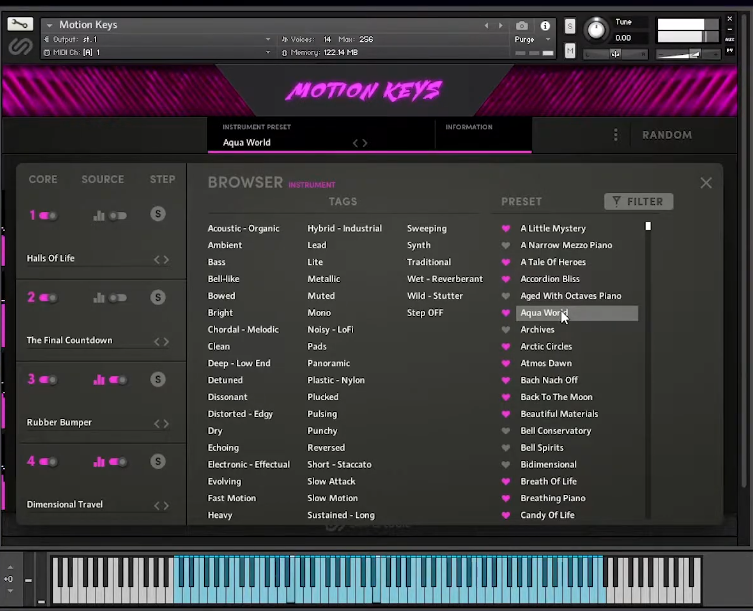This screenshot has width=753, height=611.
Task: Favorite heart for A Narrow Mezzo Piano
Action: click(506, 245)
